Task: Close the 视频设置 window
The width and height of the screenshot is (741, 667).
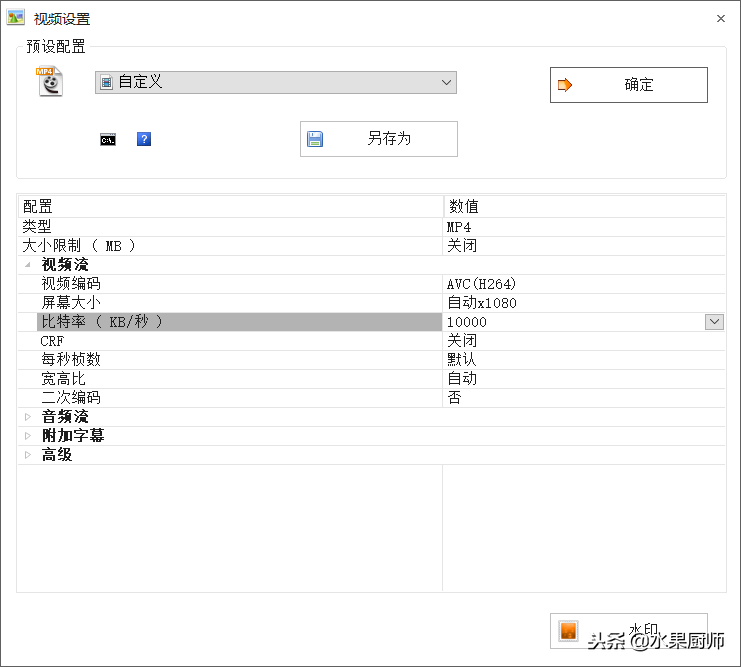Action: (721, 18)
